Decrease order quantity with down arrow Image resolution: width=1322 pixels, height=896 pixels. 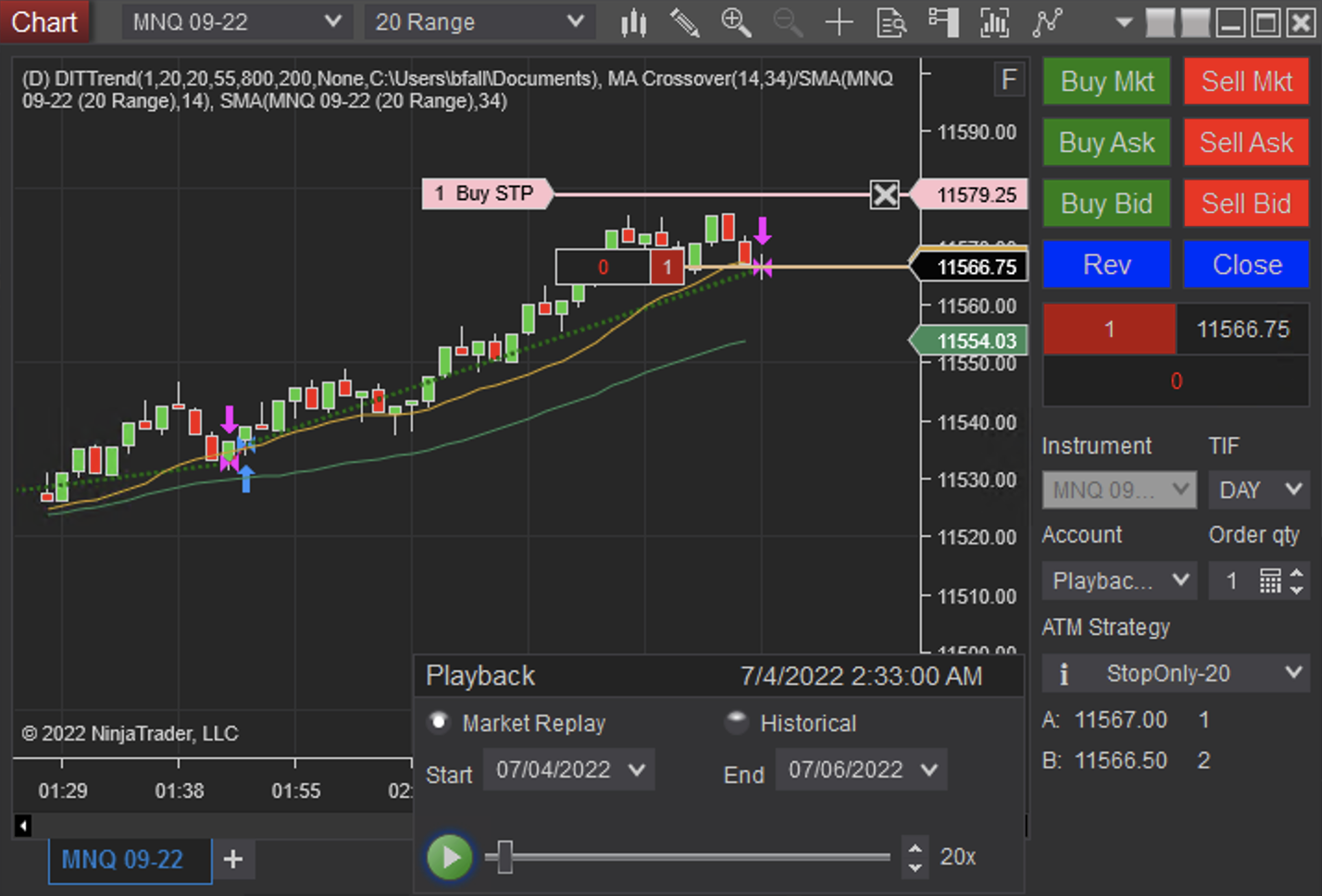point(1297,589)
